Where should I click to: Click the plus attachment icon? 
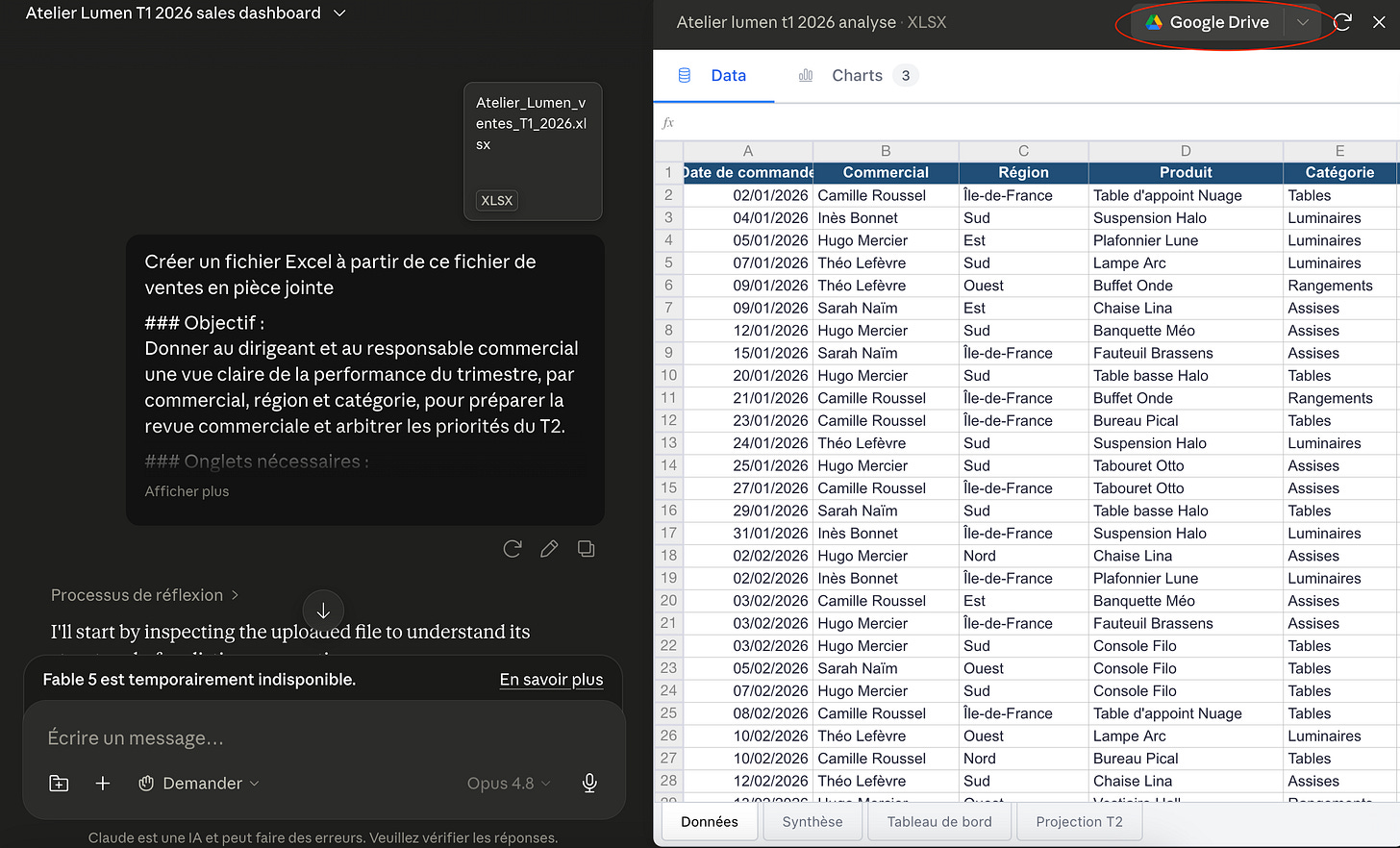pos(103,784)
